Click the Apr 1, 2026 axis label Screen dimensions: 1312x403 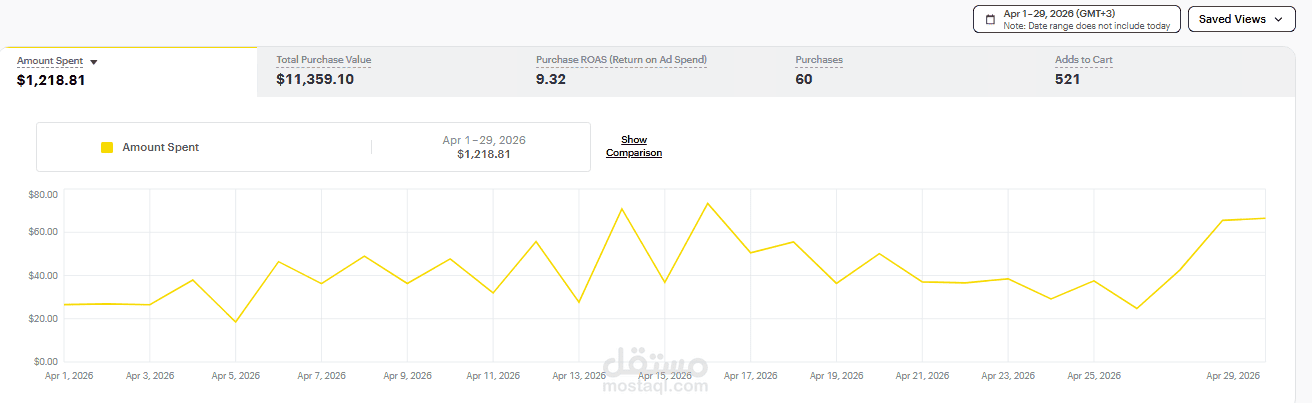pyautogui.click(x=69, y=376)
